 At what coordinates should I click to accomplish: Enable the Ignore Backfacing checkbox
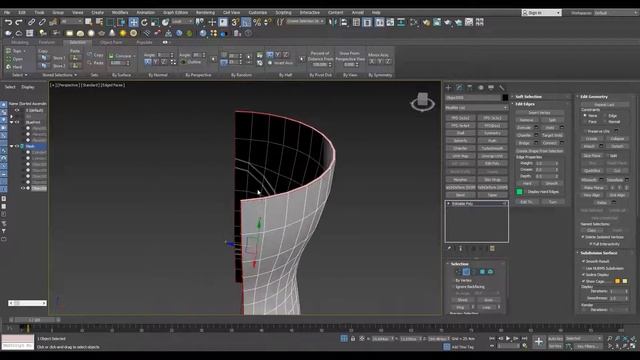(x=453, y=287)
